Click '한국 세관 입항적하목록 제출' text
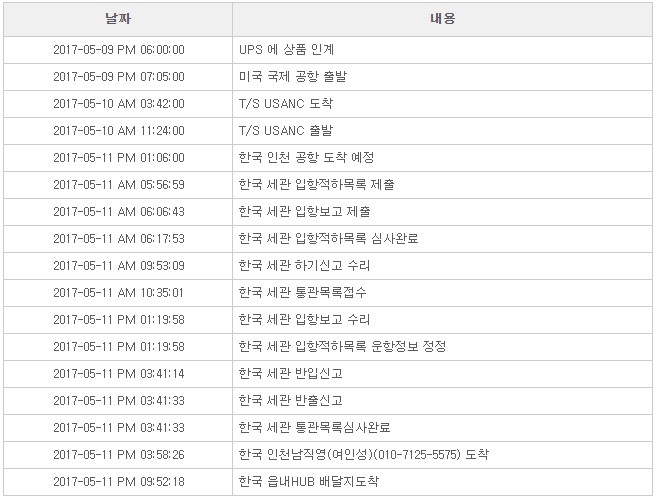656x499 pixels. [317, 184]
